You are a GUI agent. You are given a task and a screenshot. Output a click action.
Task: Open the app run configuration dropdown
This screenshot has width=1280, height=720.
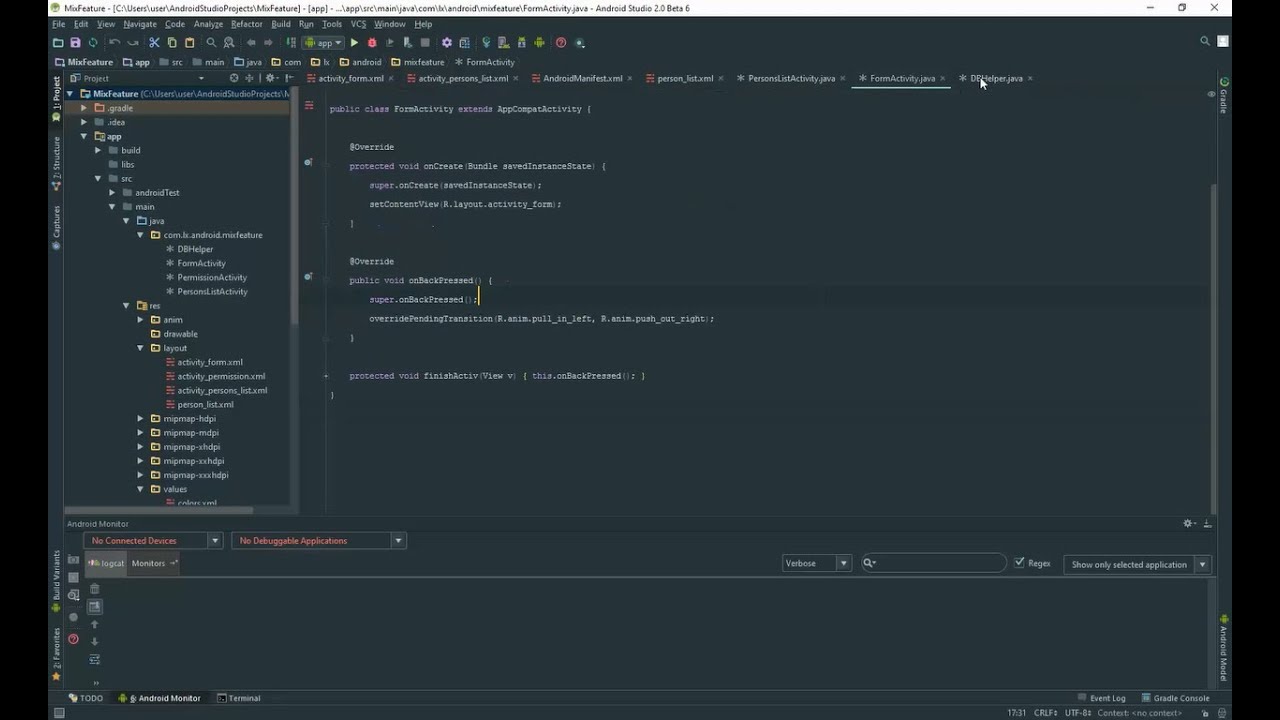[323, 43]
